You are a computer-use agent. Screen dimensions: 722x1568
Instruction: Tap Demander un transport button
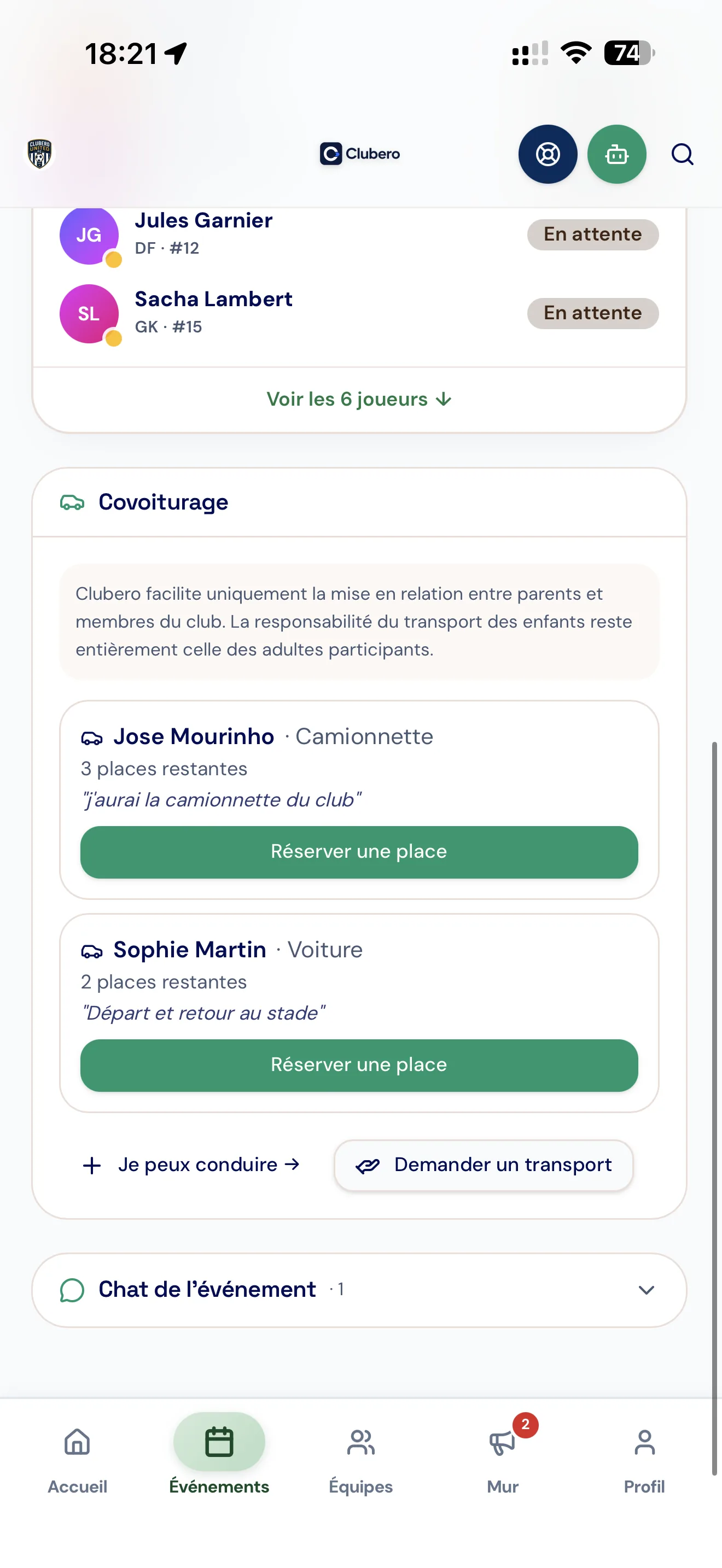484,1165
